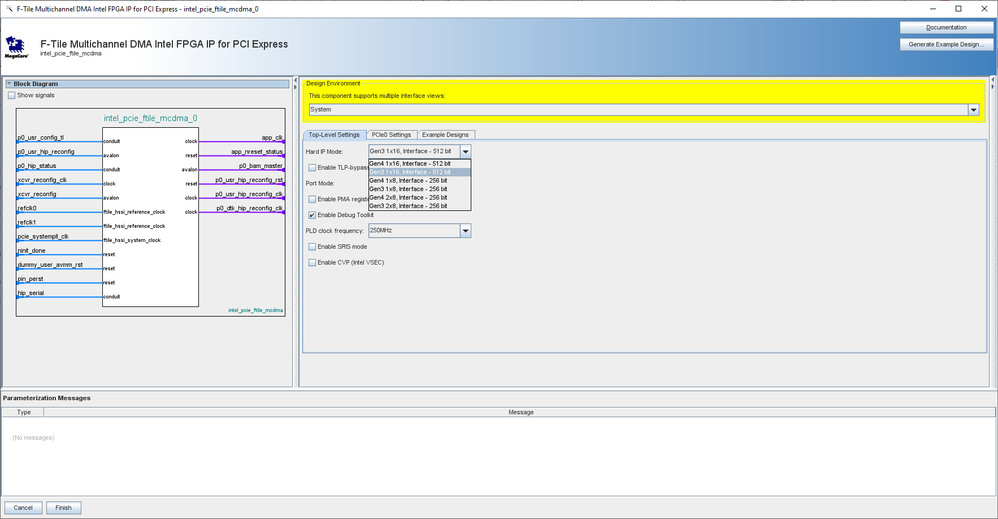Click the Documentation button
The image size is (998, 519).
(946, 28)
